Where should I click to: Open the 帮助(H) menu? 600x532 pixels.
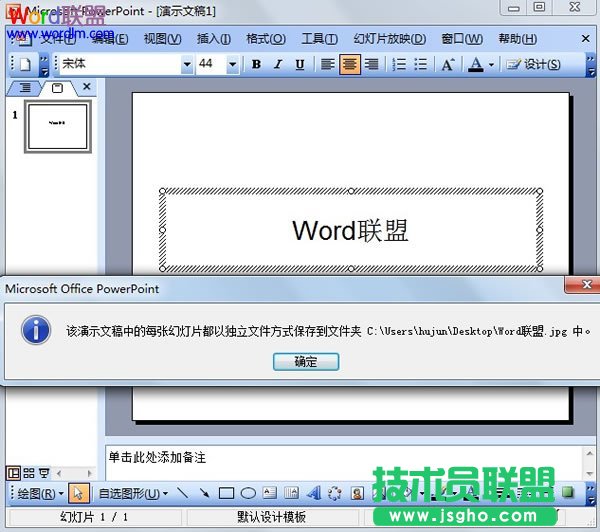(517, 39)
